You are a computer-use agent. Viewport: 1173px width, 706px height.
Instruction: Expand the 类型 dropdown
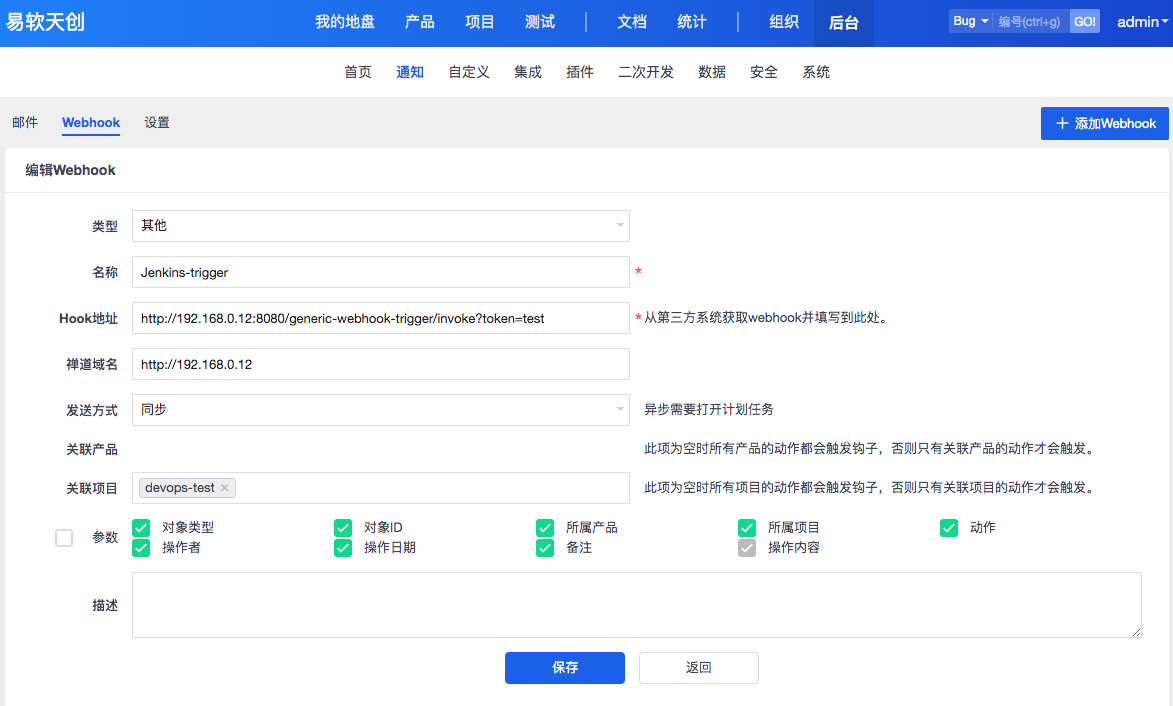point(380,226)
